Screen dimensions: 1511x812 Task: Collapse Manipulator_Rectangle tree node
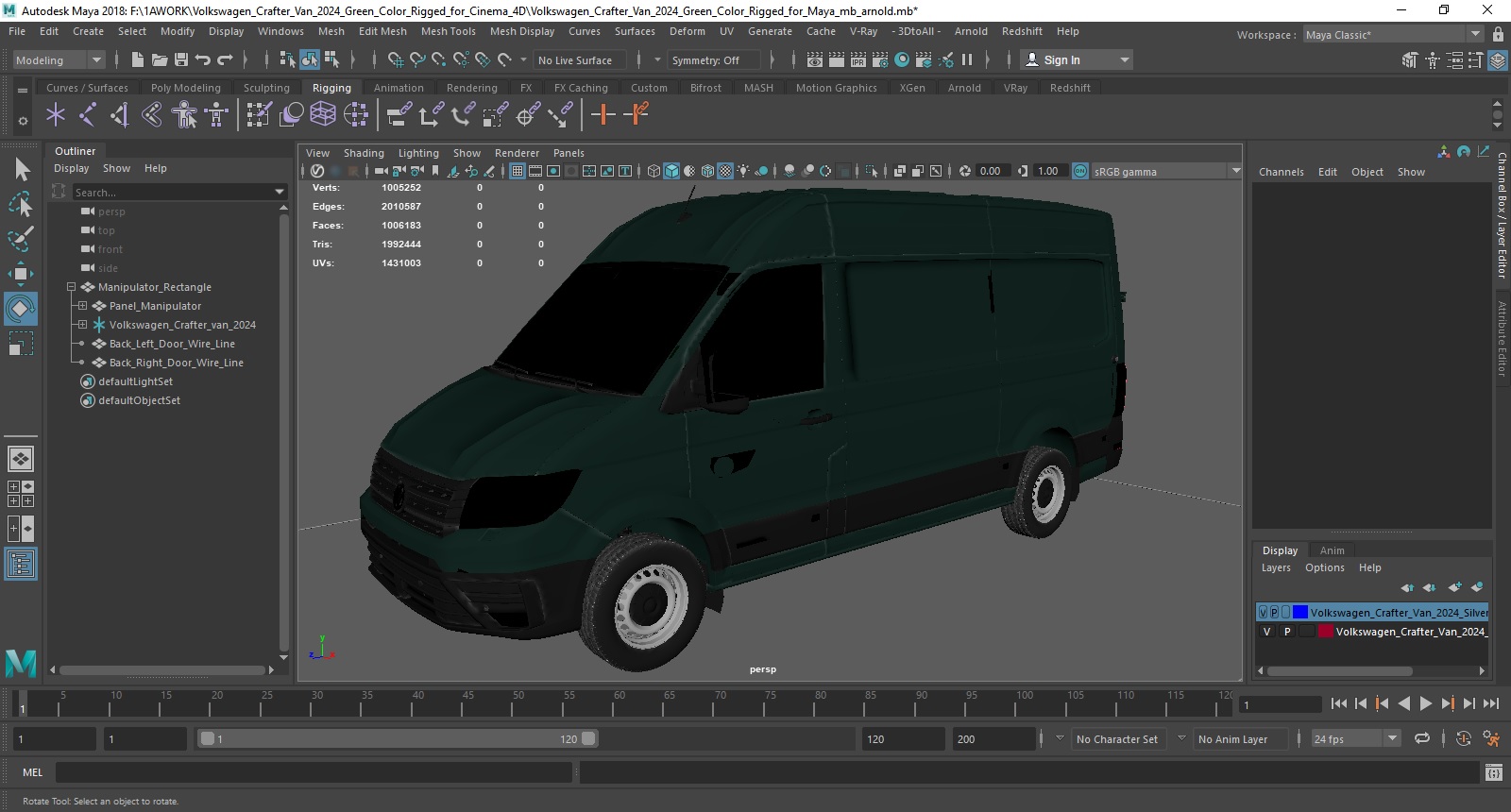[71, 287]
